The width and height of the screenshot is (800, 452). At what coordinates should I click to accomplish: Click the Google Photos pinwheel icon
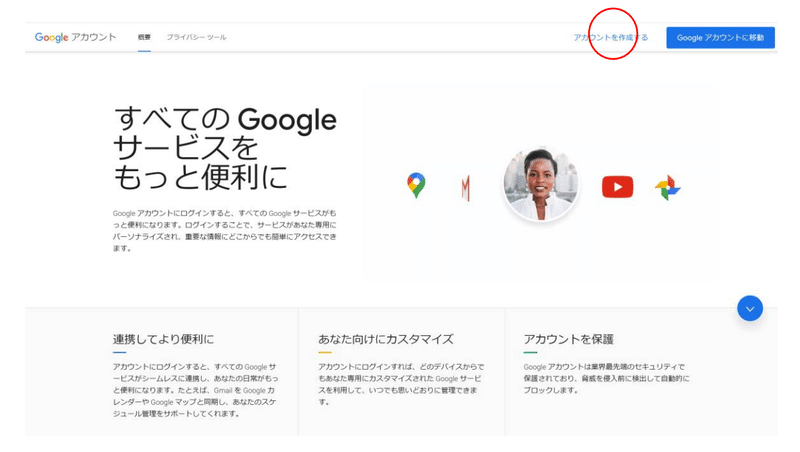point(668,188)
